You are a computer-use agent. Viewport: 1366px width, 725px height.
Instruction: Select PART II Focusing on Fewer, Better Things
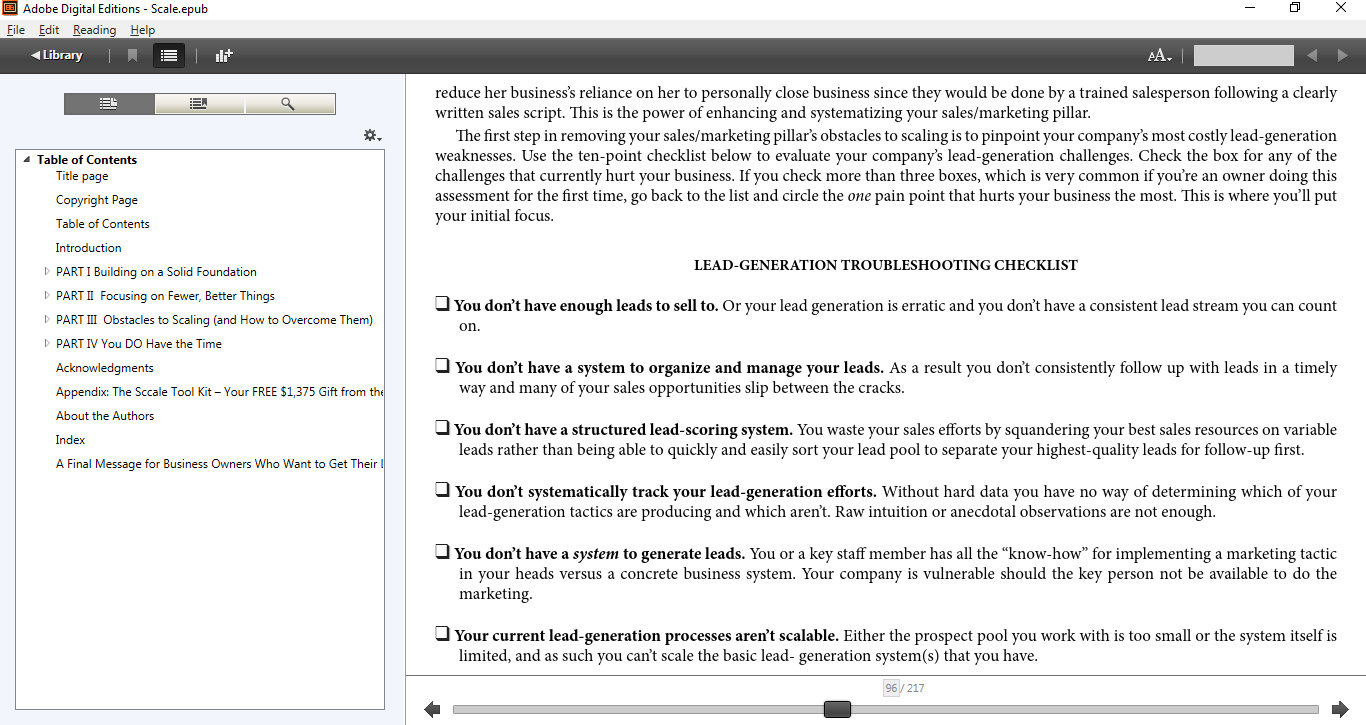tap(165, 296)
